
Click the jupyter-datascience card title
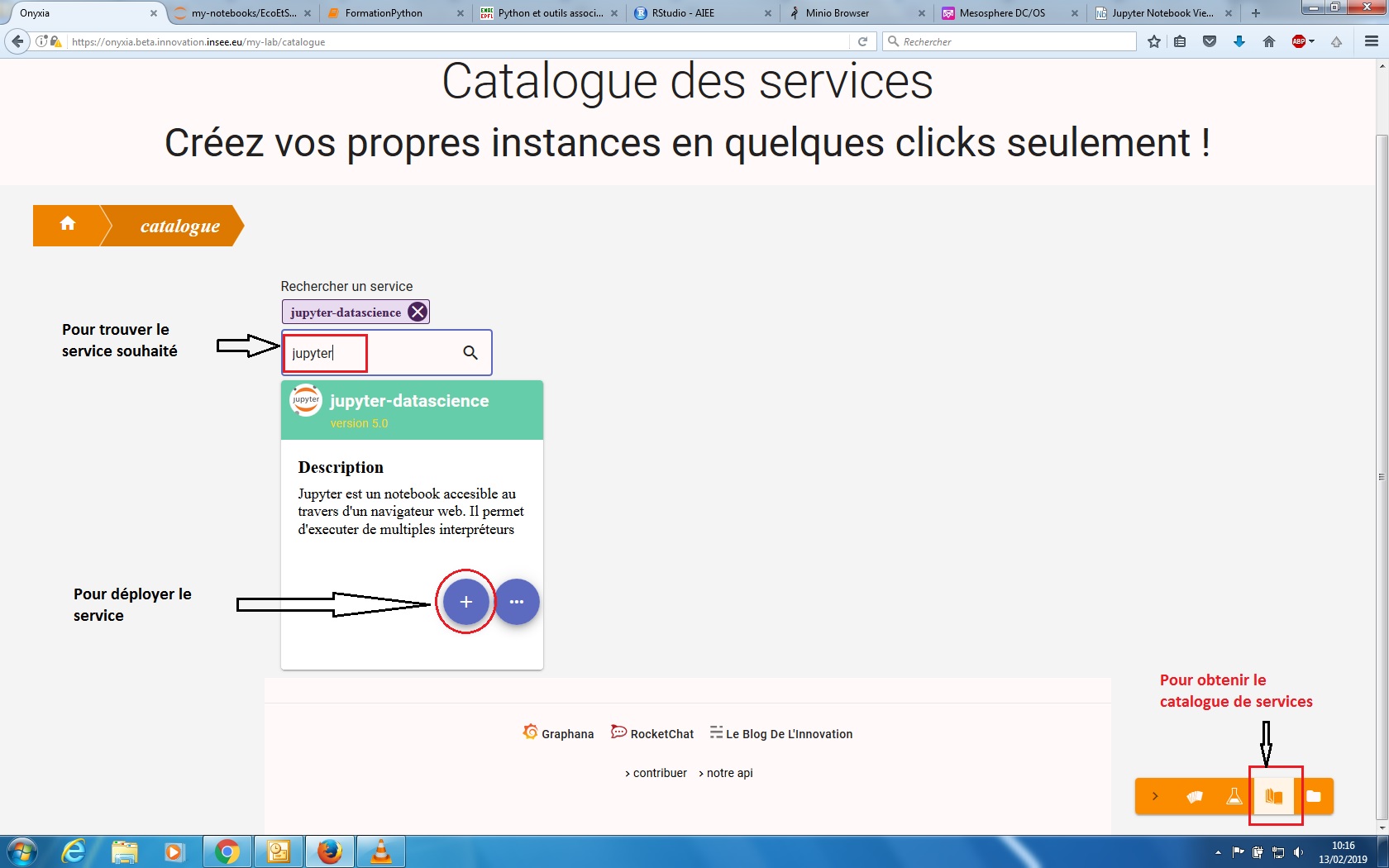(x=409, y=401)
